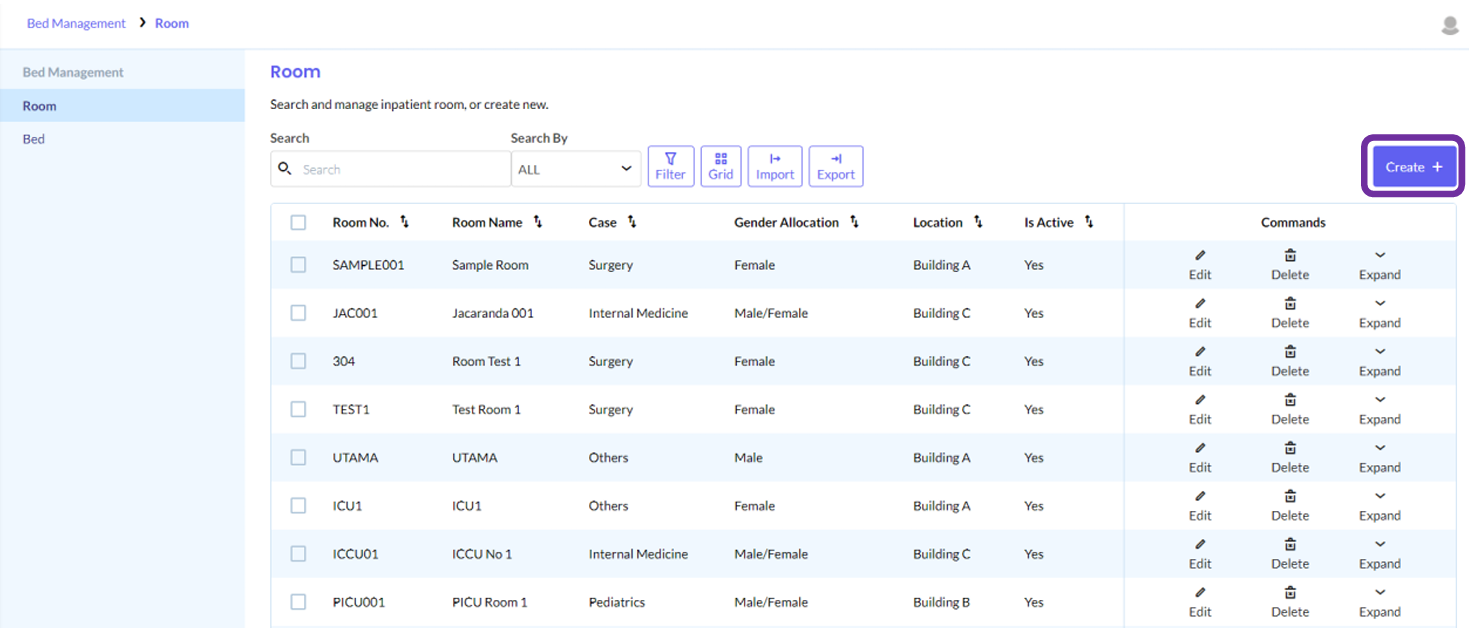
Task: Delete the ICCU01 room
Action: click(1290, 553)
